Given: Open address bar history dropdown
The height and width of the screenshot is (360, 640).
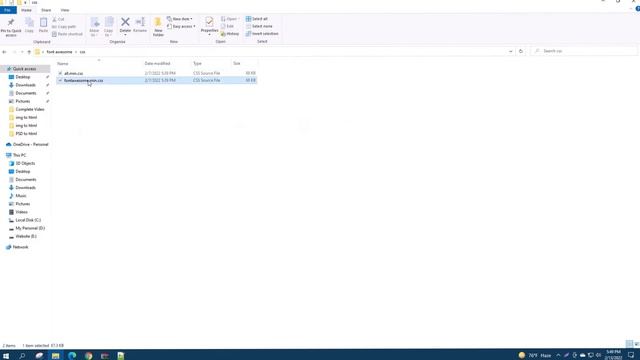Looking at the screenshot, I should (511, 51).
